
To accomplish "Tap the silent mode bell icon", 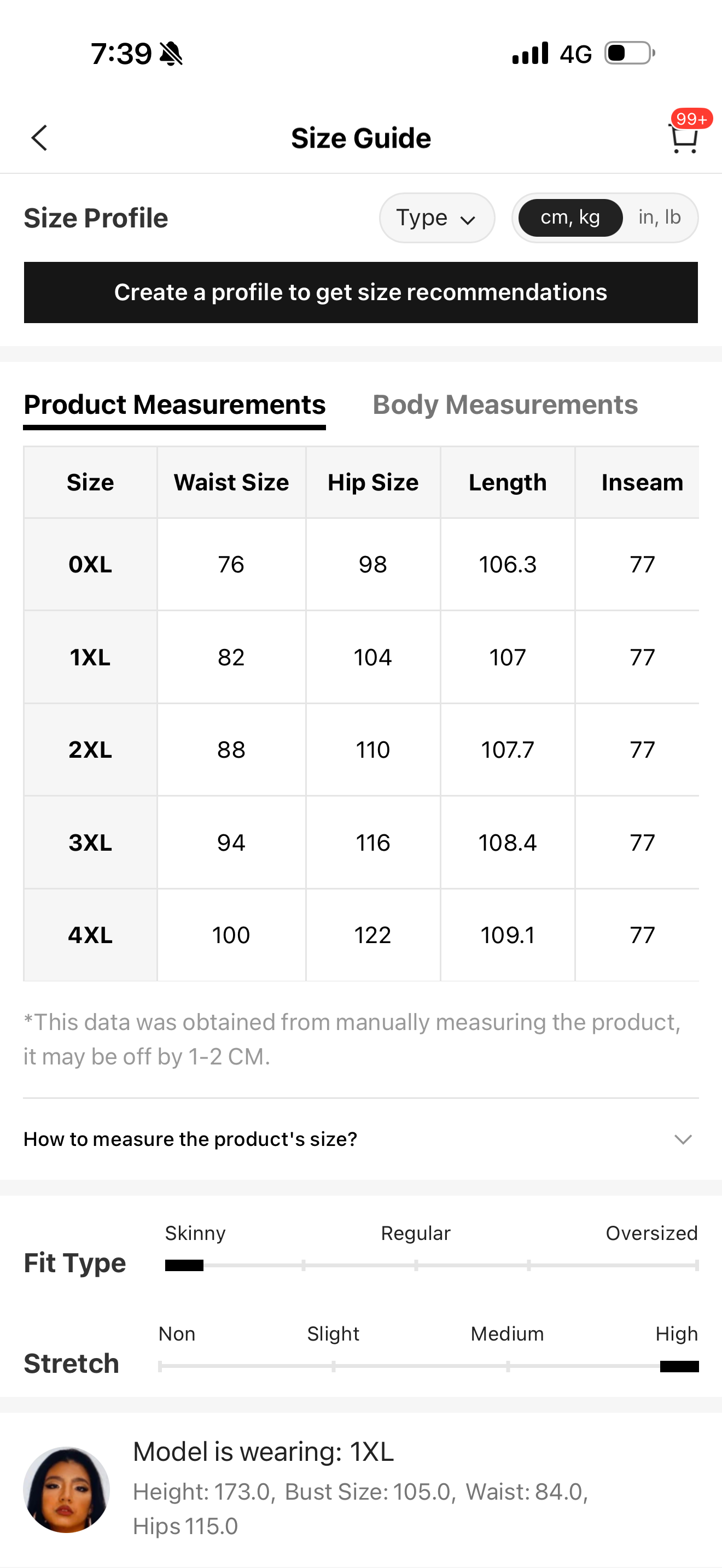I will pos(171,54).
